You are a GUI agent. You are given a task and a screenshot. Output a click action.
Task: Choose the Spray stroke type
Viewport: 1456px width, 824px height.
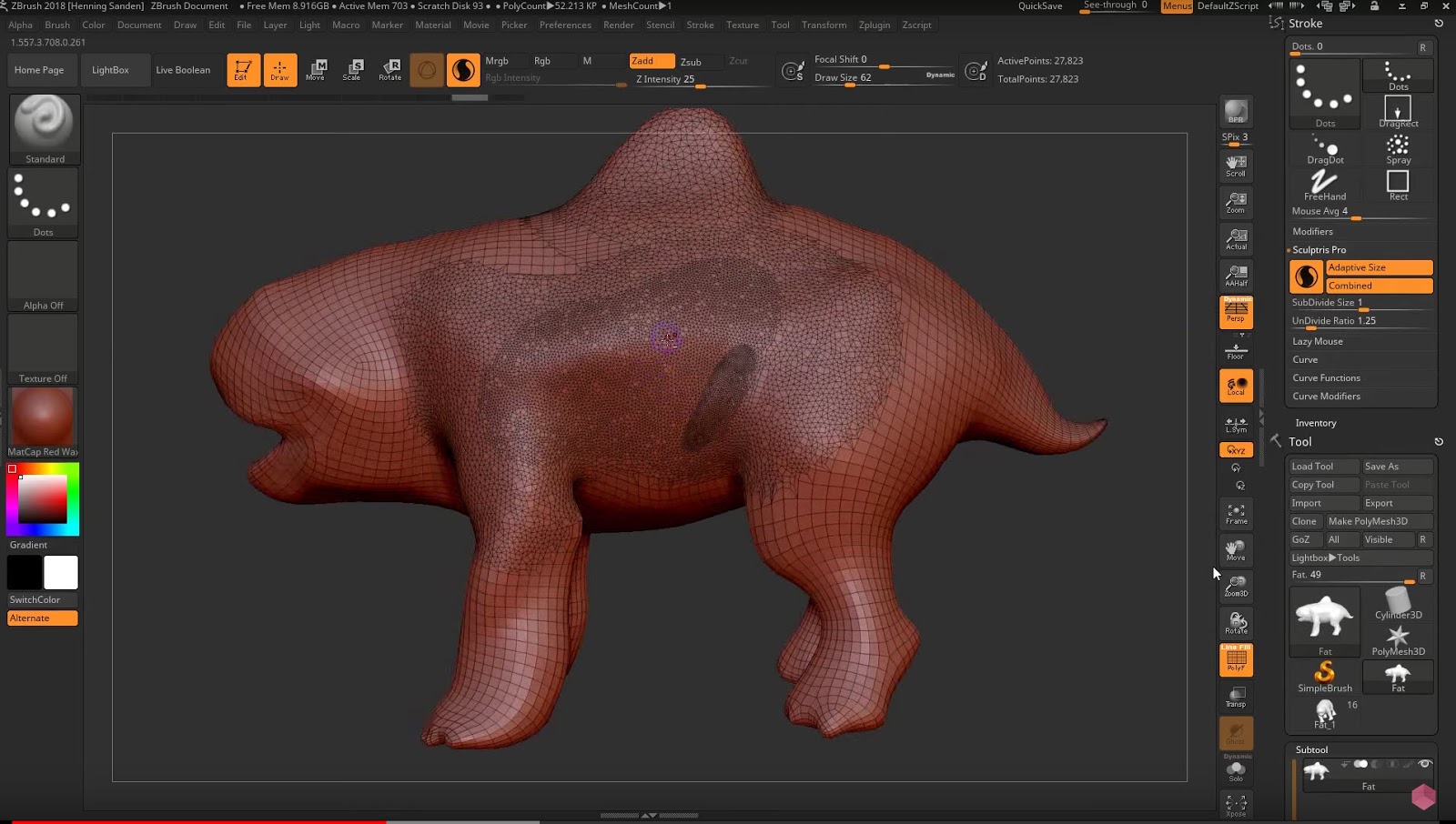click(1398, 148)
